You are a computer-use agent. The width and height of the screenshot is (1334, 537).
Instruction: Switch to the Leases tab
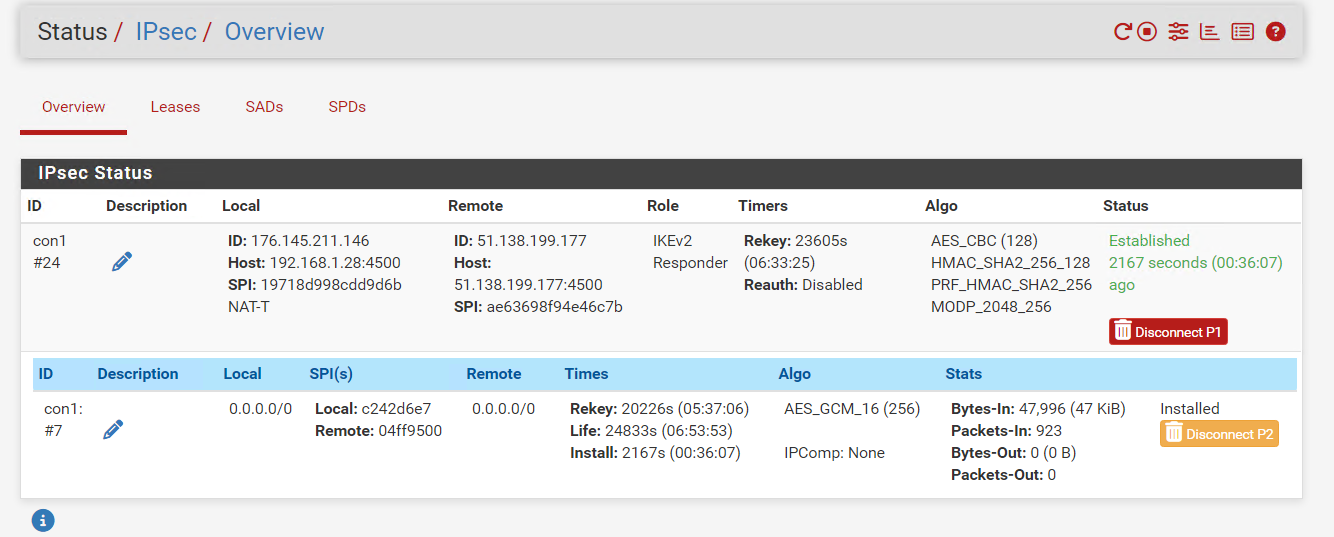click(175, 107)
